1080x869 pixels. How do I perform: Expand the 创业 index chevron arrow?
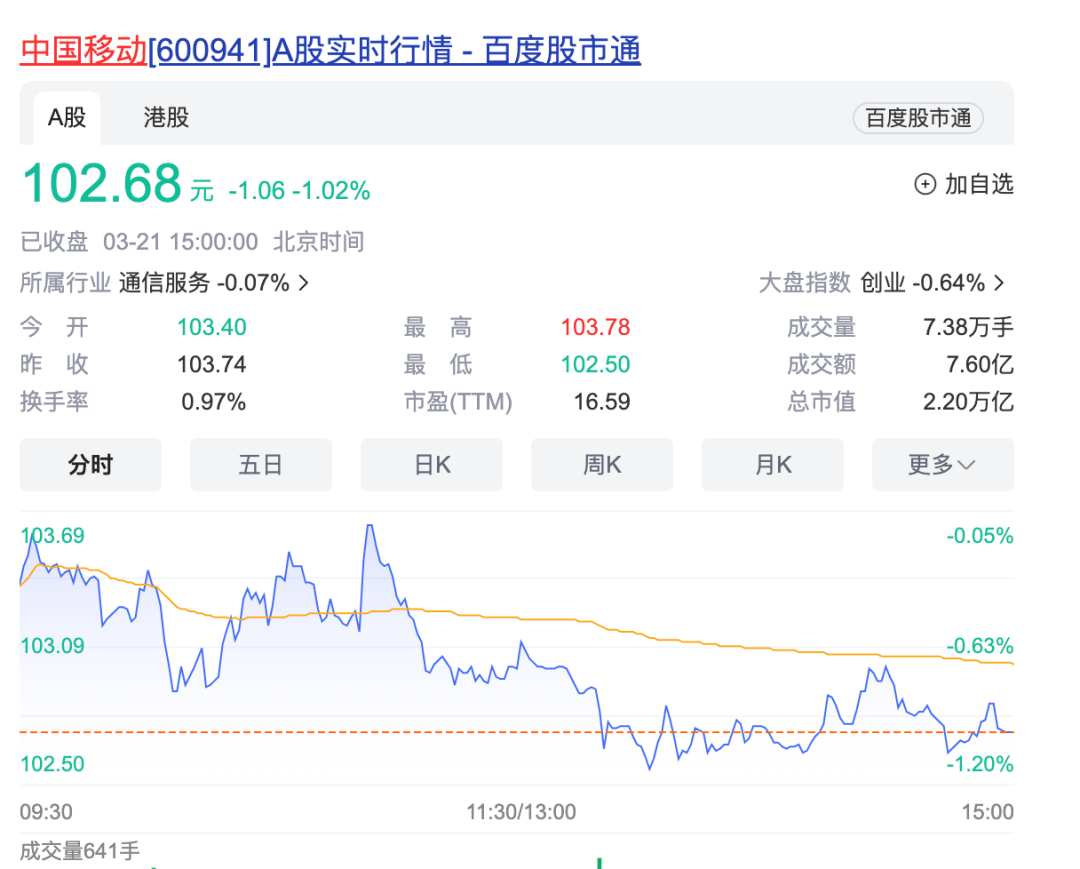click(x=999, y=283)
